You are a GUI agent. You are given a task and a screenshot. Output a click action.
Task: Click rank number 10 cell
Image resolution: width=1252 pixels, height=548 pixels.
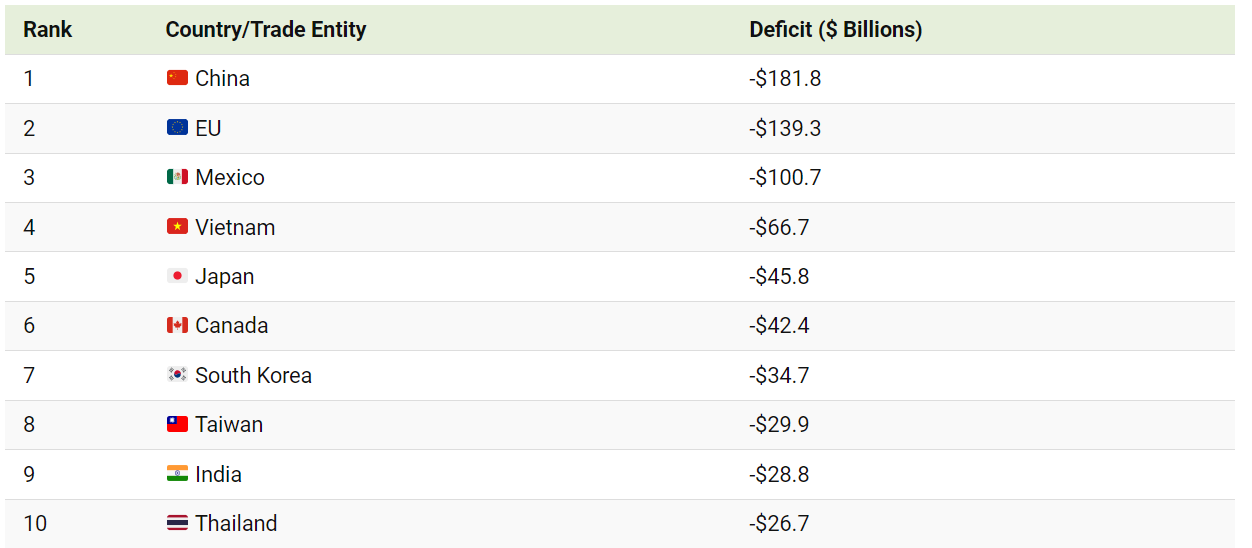(35, 523)
